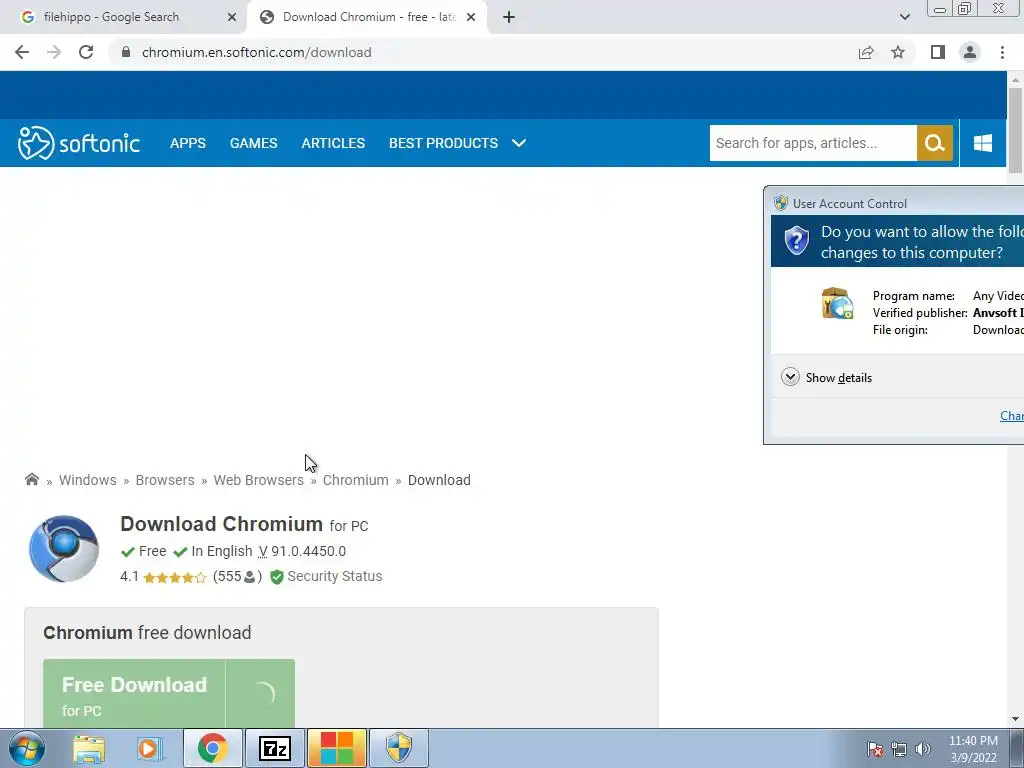The height and width of the screenshot is (768, 1024).
Task: Click the volume speaker tray icon
Action: click(922, 749)
